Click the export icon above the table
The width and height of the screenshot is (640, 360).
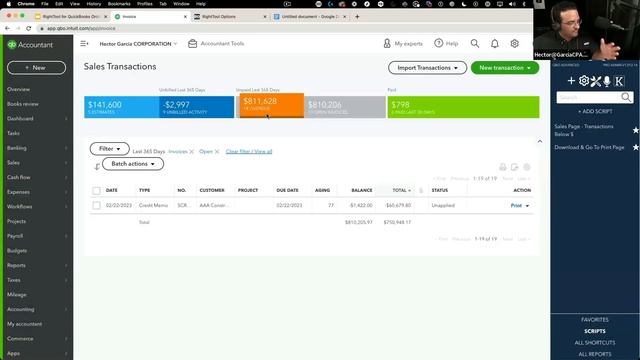(x=514, y=167)
